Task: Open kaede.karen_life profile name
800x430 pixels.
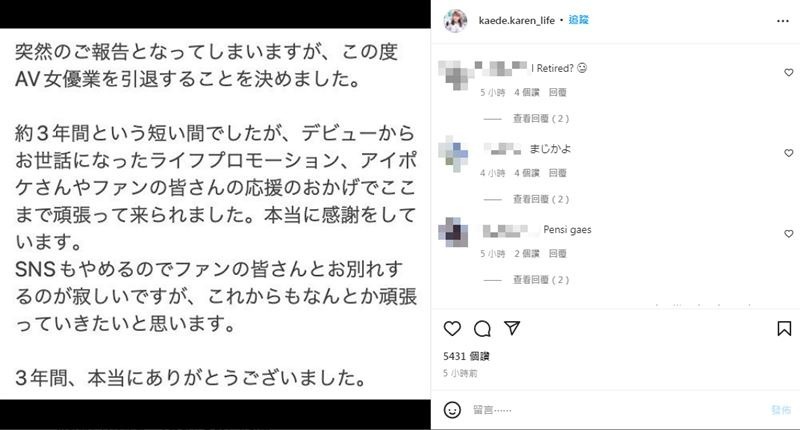Action: coord(516,20)
